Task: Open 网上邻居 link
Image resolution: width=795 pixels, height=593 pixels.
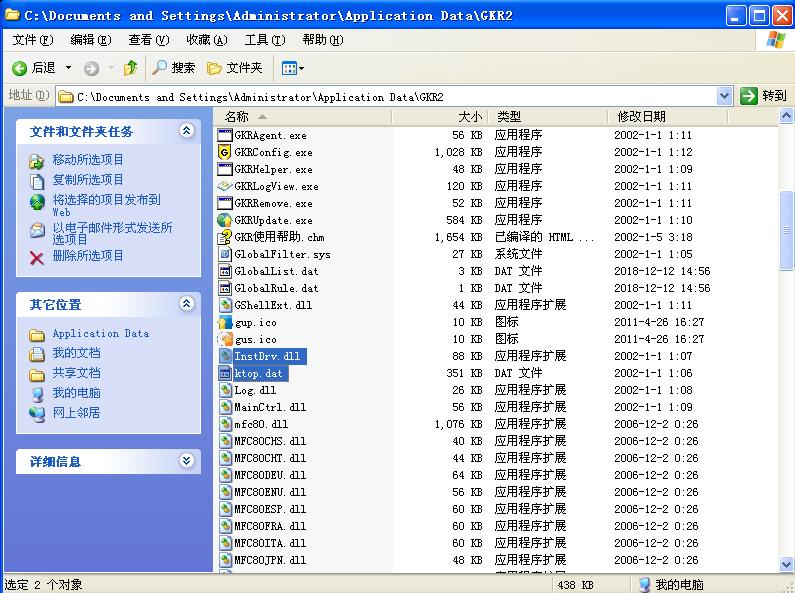Action: coord(76,413)
